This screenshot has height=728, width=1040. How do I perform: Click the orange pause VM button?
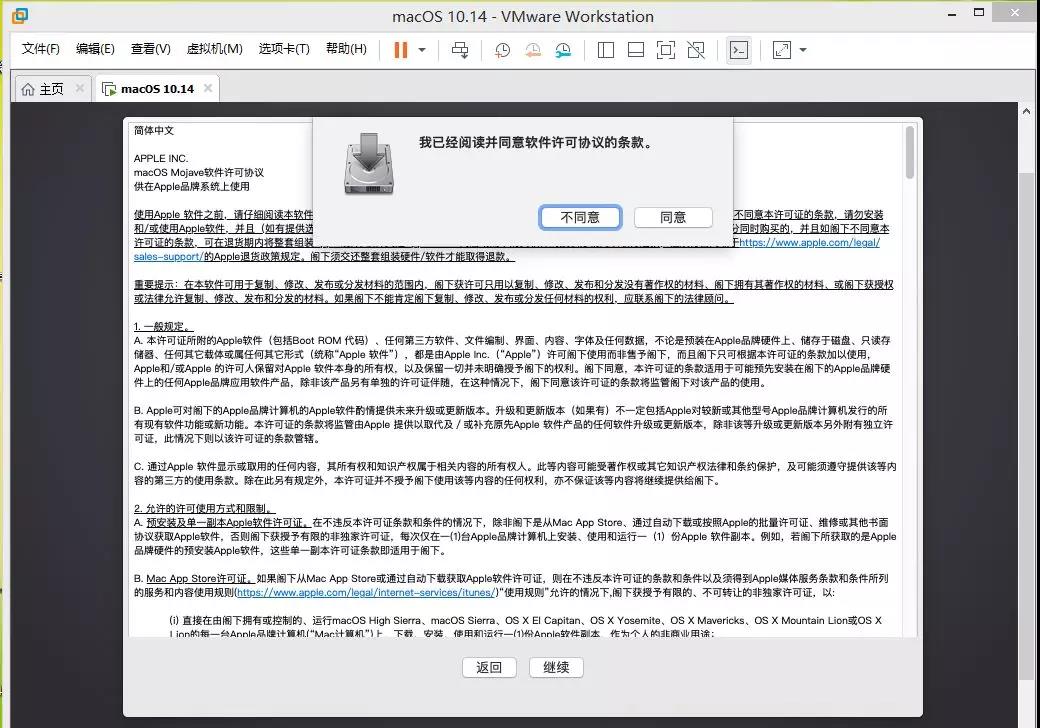pos(401,50)
